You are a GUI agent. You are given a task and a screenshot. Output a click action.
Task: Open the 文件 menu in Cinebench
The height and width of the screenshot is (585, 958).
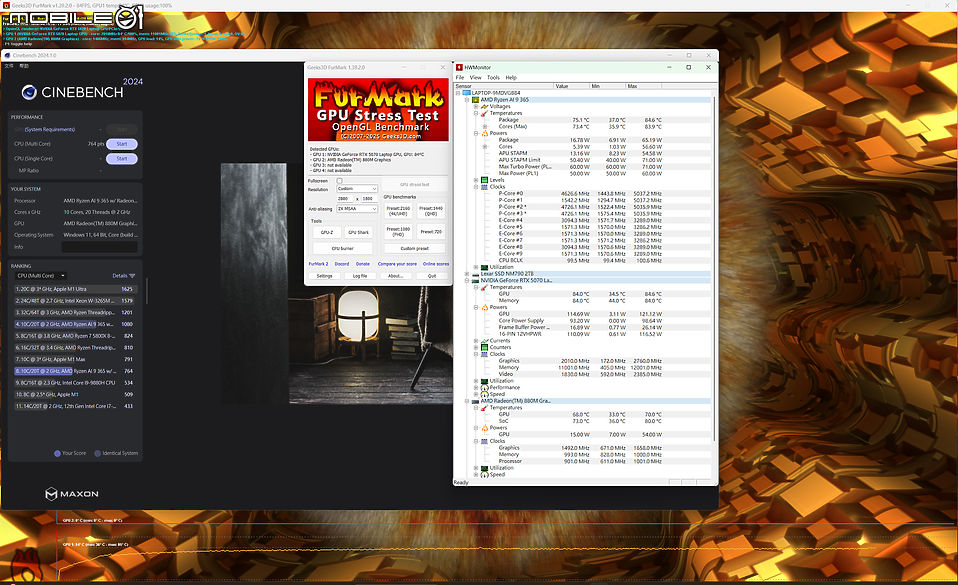pos(9,66)
